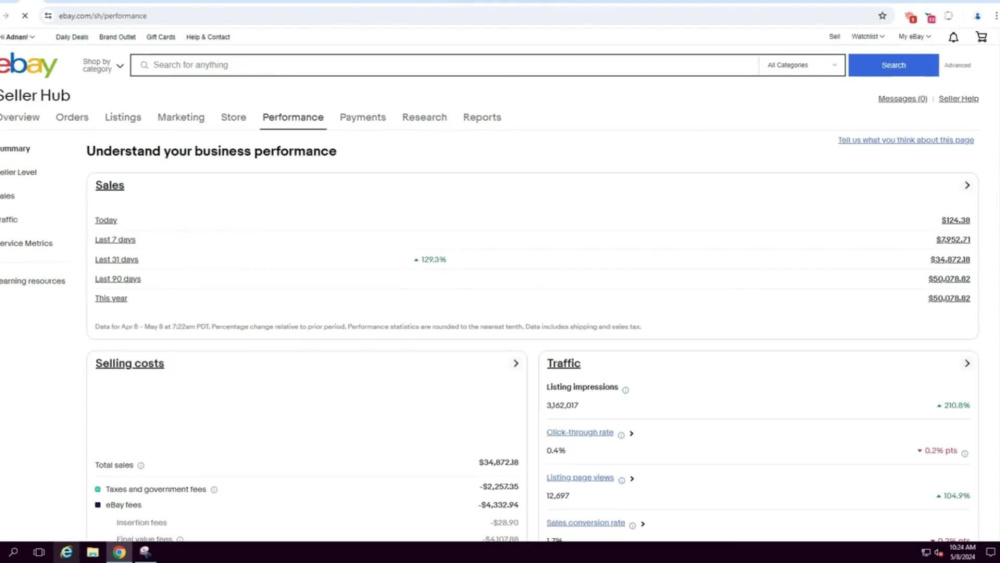The width and height of the screenshot is (1000, 563).
Task: Open notifications bell icon
Action: (x=953, y=37)
